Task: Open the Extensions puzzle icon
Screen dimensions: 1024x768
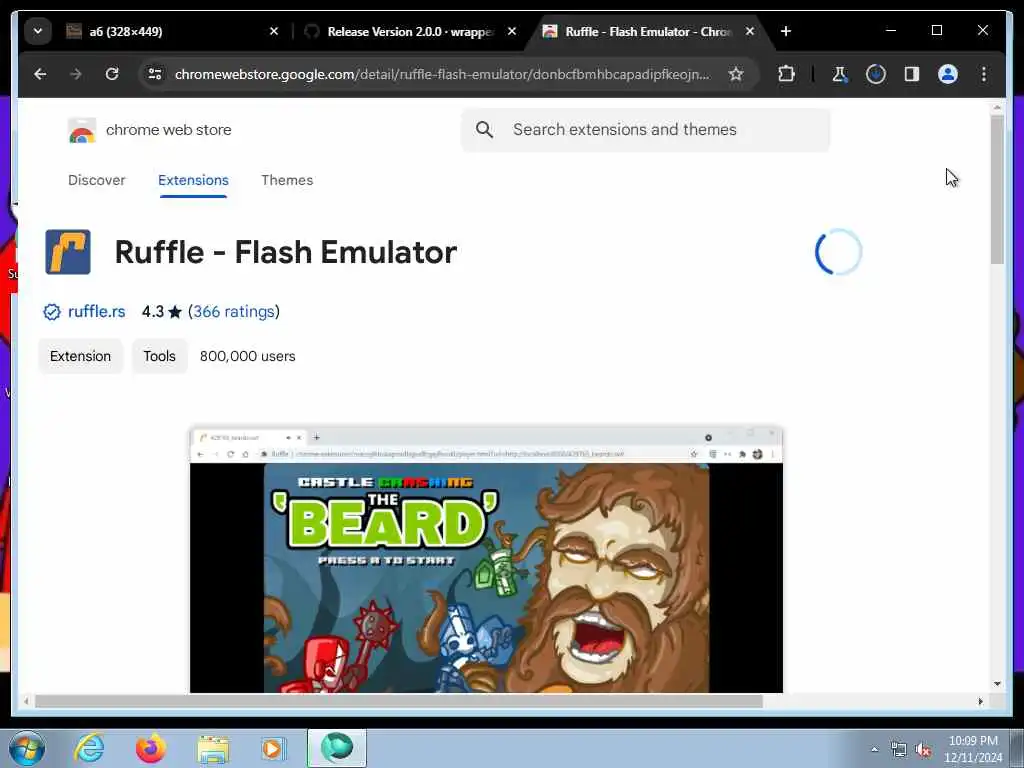Action: pos(786,74)
